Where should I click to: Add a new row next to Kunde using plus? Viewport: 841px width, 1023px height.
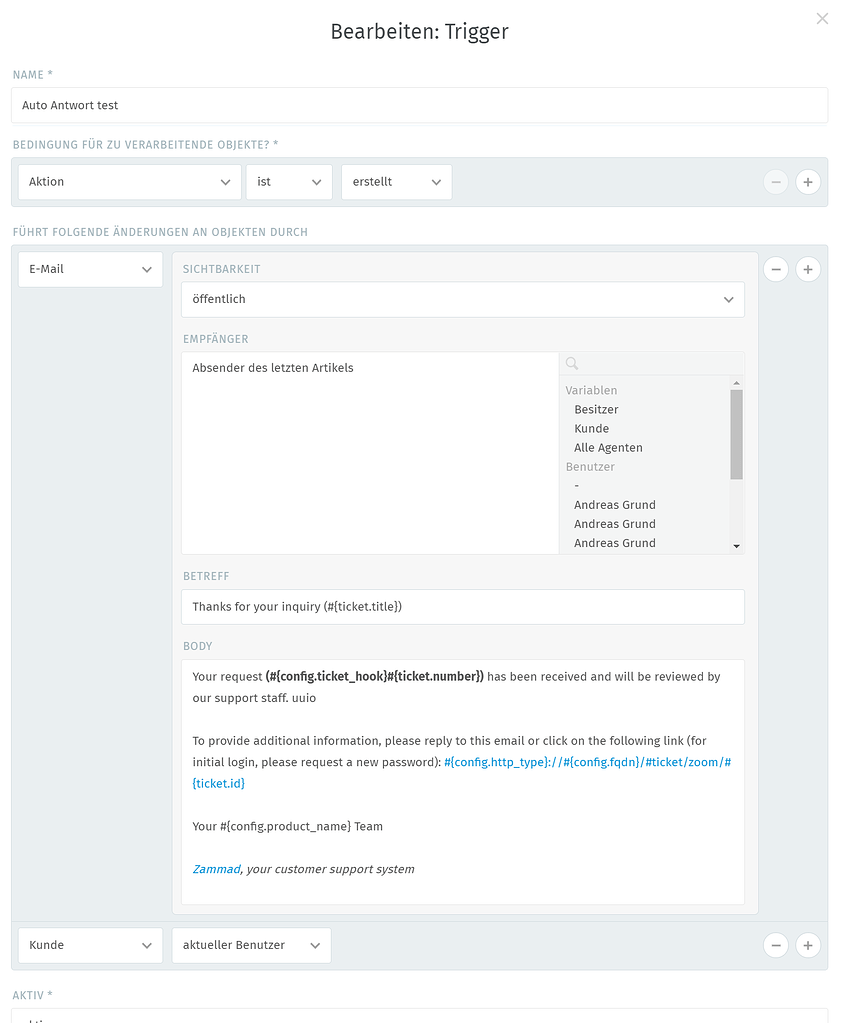[x=808, y=945]
